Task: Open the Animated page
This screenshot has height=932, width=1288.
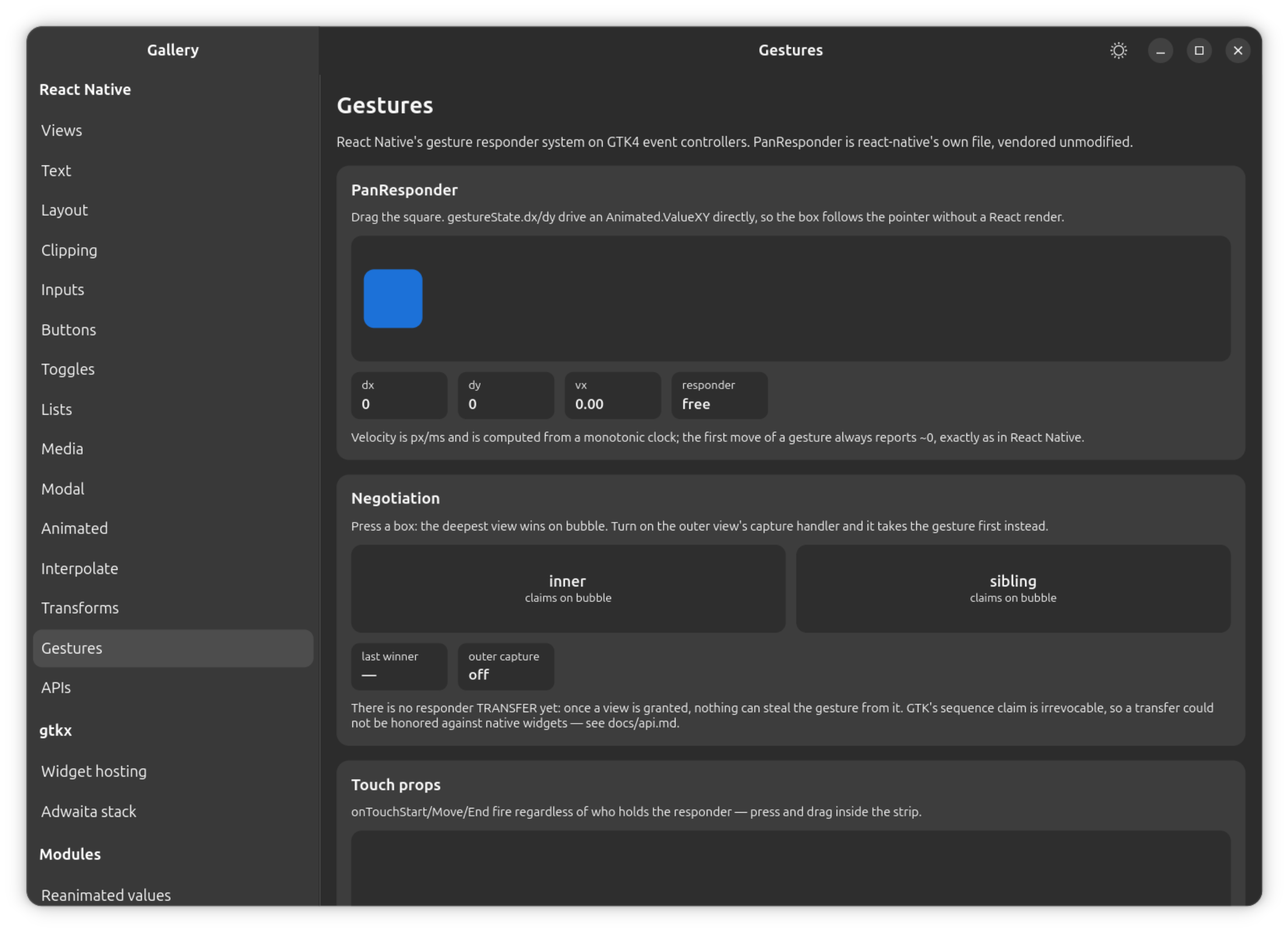Action: click(173, 528)
